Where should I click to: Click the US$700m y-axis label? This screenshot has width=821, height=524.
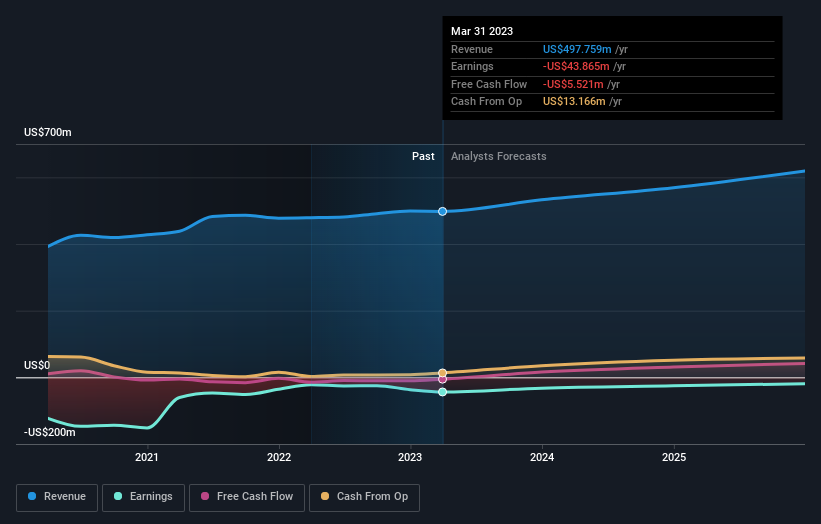(48, 132)
